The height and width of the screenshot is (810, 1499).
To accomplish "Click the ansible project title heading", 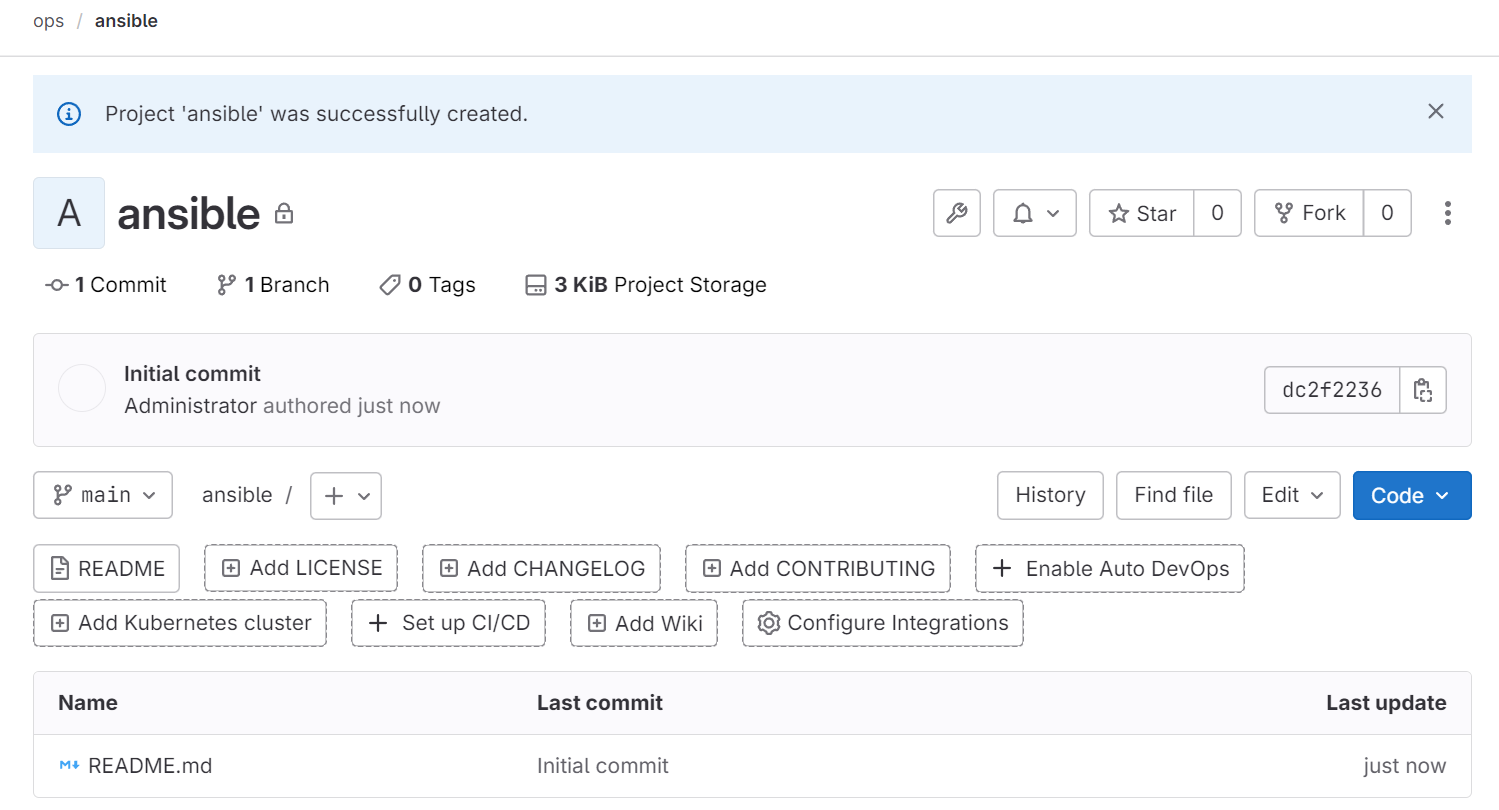I will click(x=189, y=213).
